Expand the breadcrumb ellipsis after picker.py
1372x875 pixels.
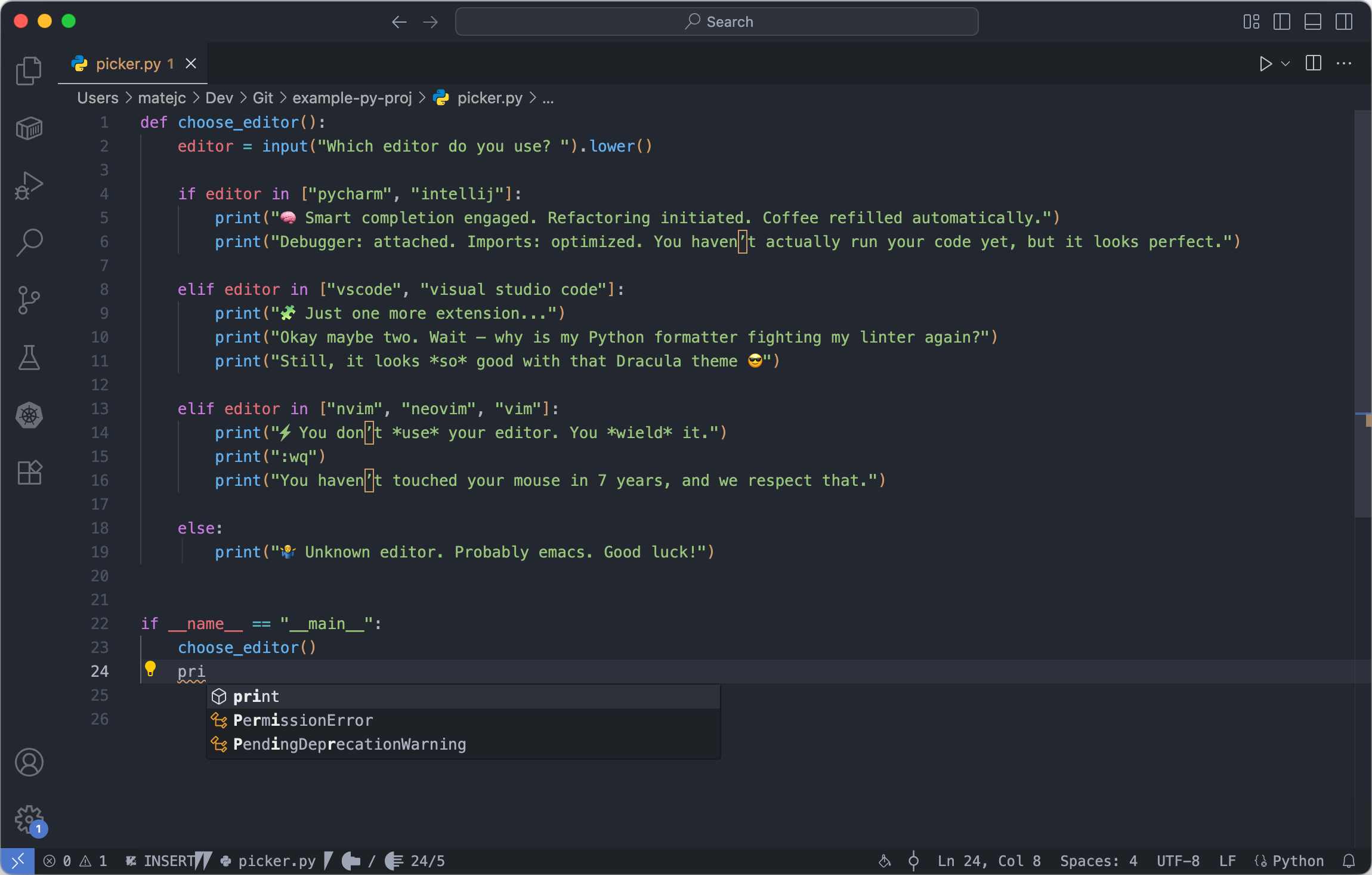click(x=548, y=98)
